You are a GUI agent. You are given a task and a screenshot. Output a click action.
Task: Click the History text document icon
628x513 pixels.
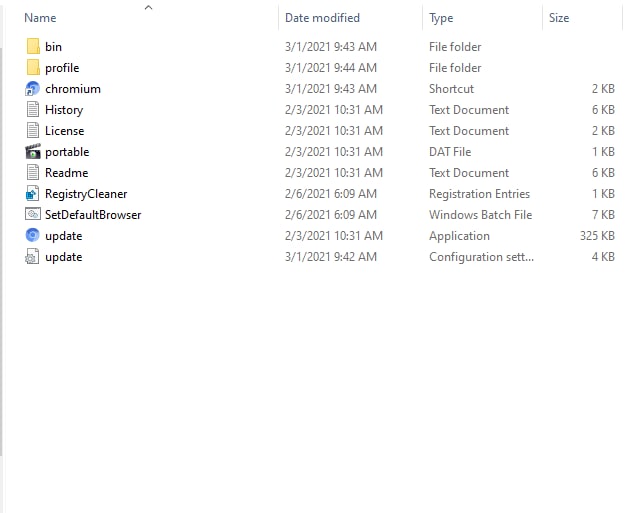(x=33, y=110)
